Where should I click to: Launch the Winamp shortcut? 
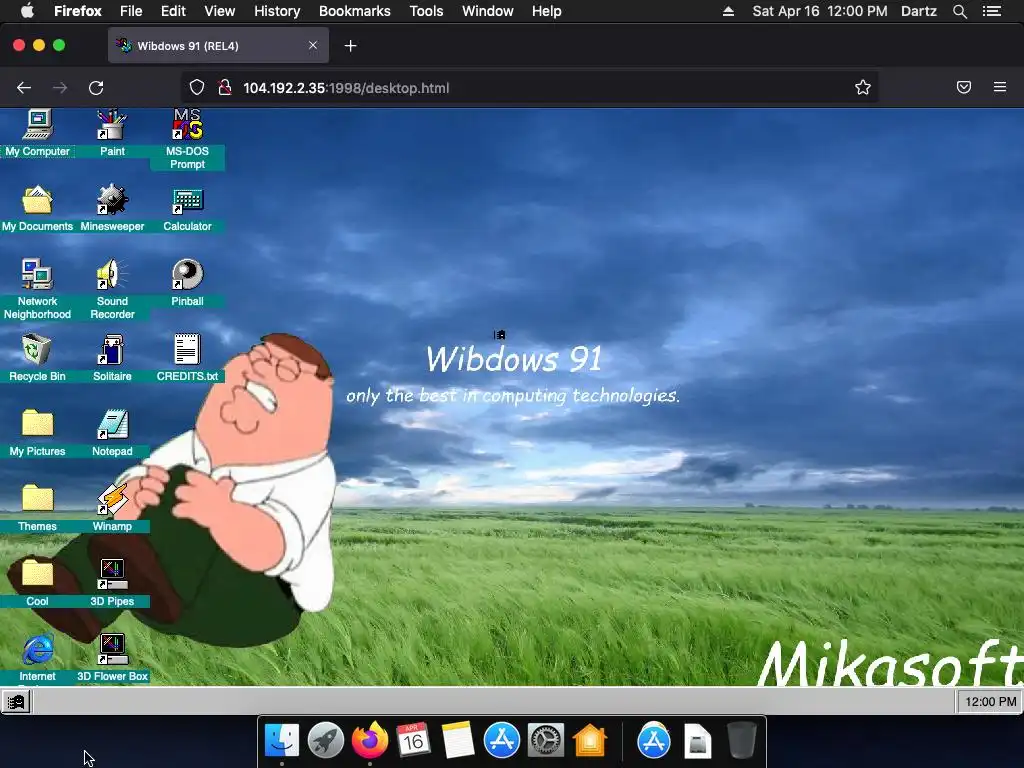pos(112,508)
